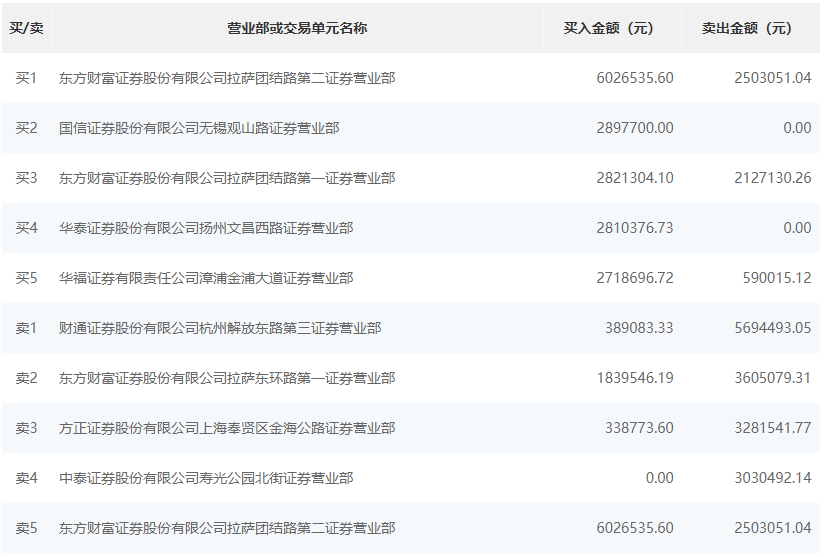This screenshot has width=825, height=557.
Task: Click 中泰证券股份有限公司寿光公园北街证券营业部
Action: pyautogui.click(x=206, y=478)
